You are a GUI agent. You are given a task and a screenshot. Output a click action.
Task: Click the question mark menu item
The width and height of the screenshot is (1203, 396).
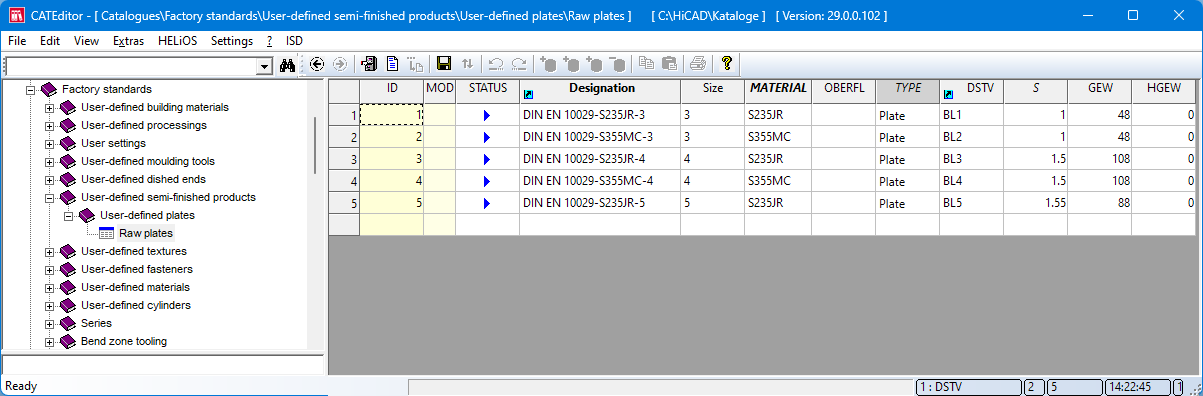pos(269,41)
